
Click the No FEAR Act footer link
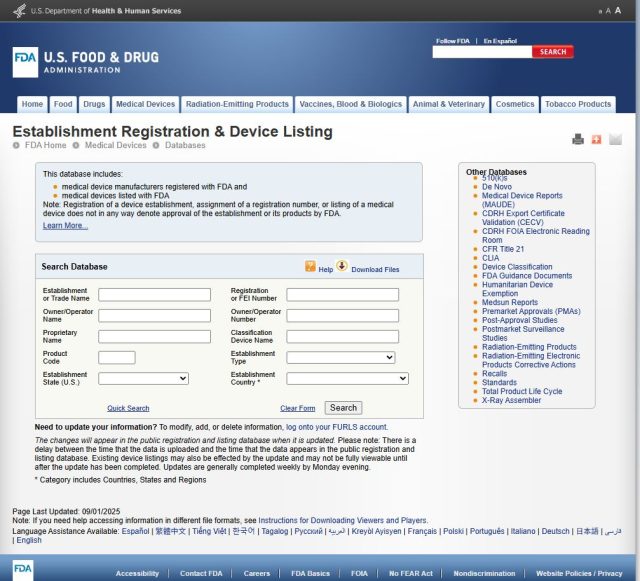click(411, 574)
